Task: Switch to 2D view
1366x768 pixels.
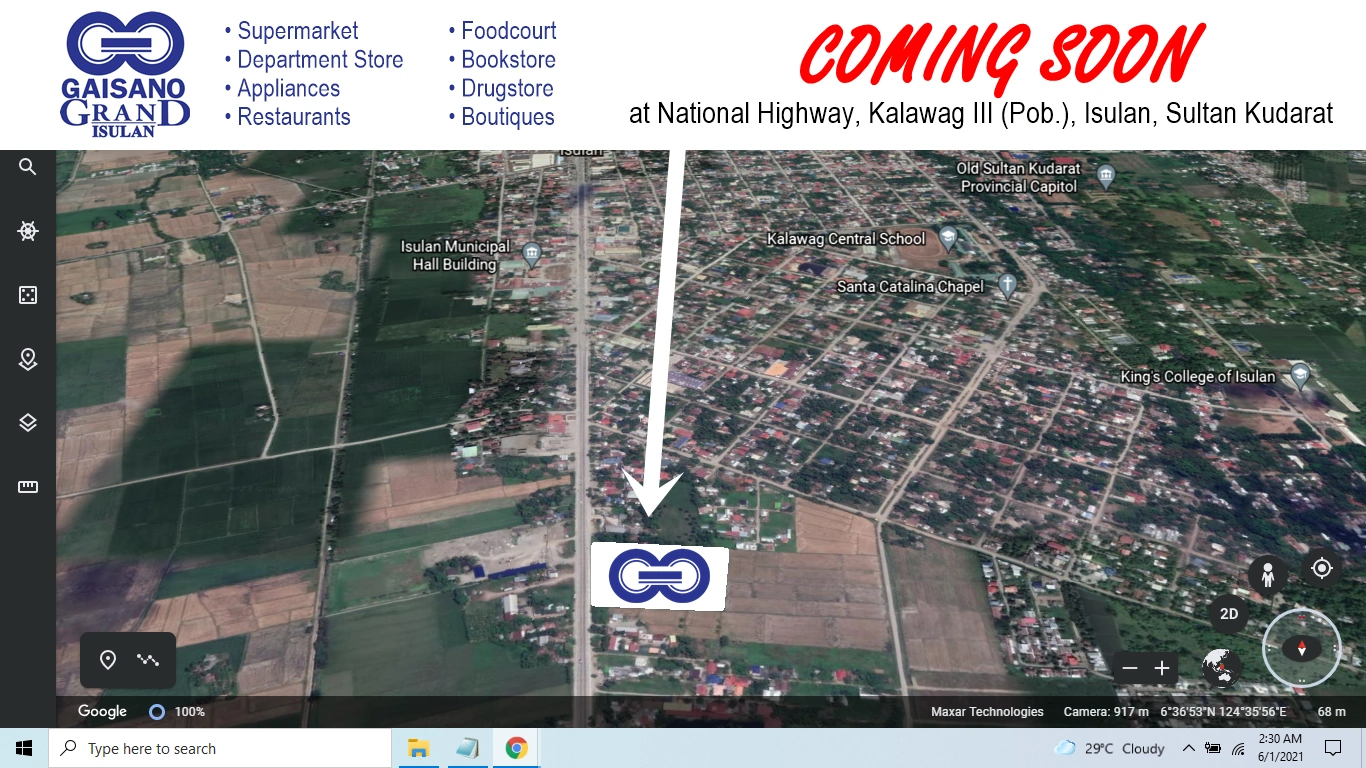Action: point(1229,614)
